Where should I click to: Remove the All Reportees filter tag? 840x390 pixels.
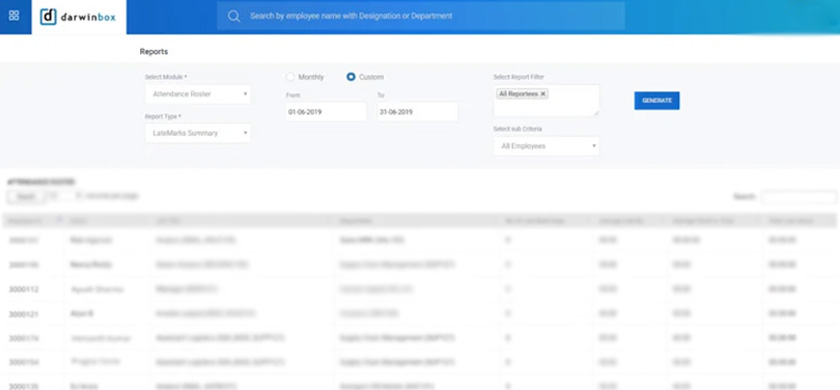click(x=543, y=94)
